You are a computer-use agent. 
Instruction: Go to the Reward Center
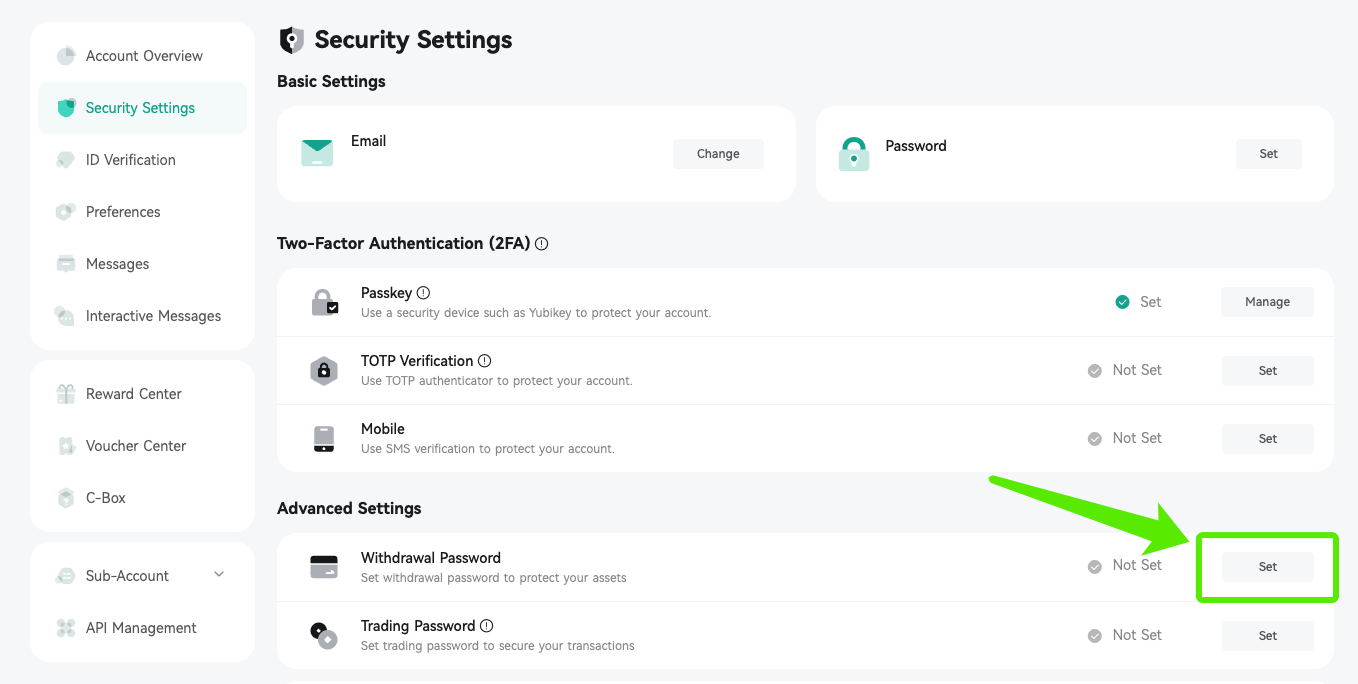[x=133, y=393]
